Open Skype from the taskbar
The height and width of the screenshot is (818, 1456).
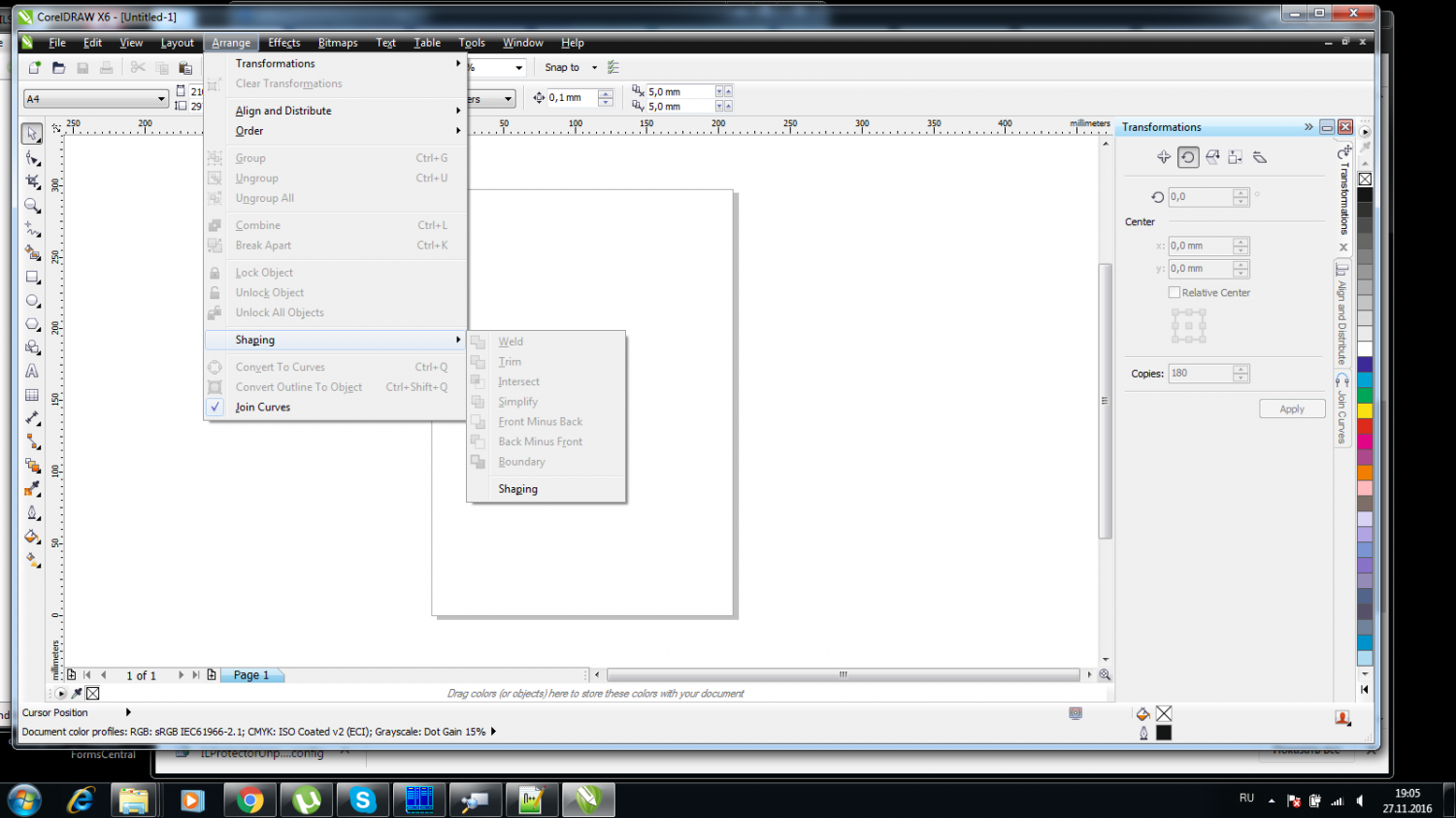[363, 801]
